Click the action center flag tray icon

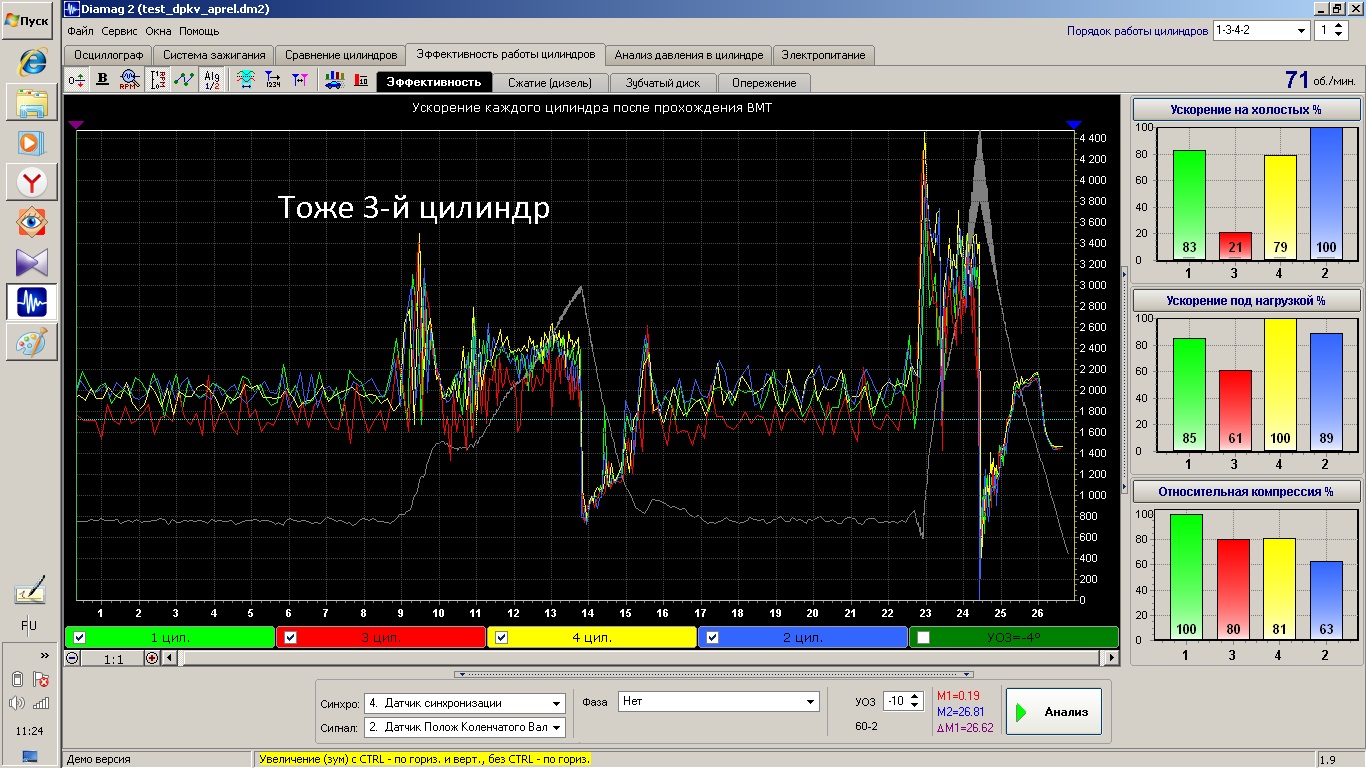[41, 680]
